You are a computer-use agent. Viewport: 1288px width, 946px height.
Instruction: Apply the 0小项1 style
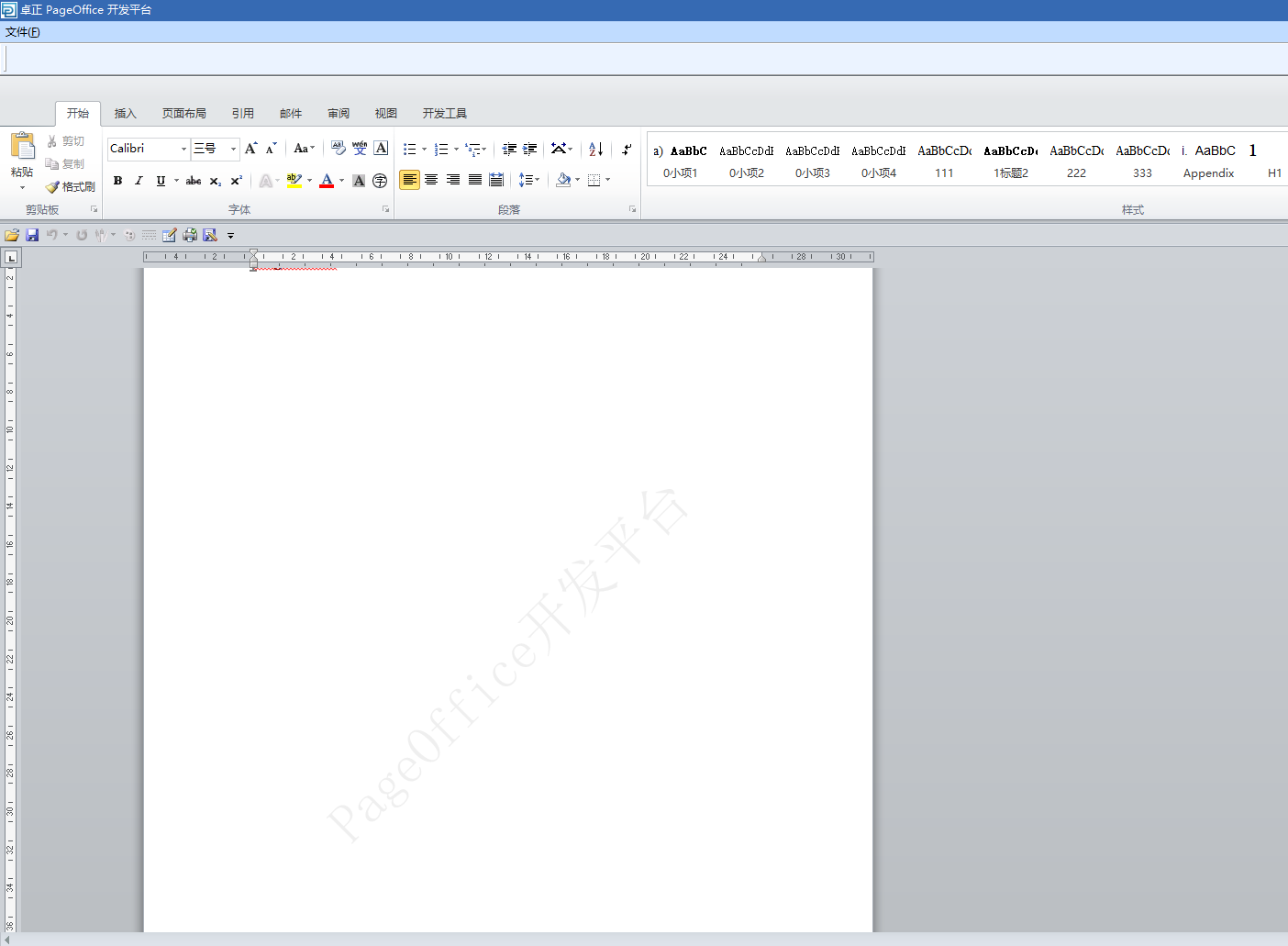coord(681,161)
